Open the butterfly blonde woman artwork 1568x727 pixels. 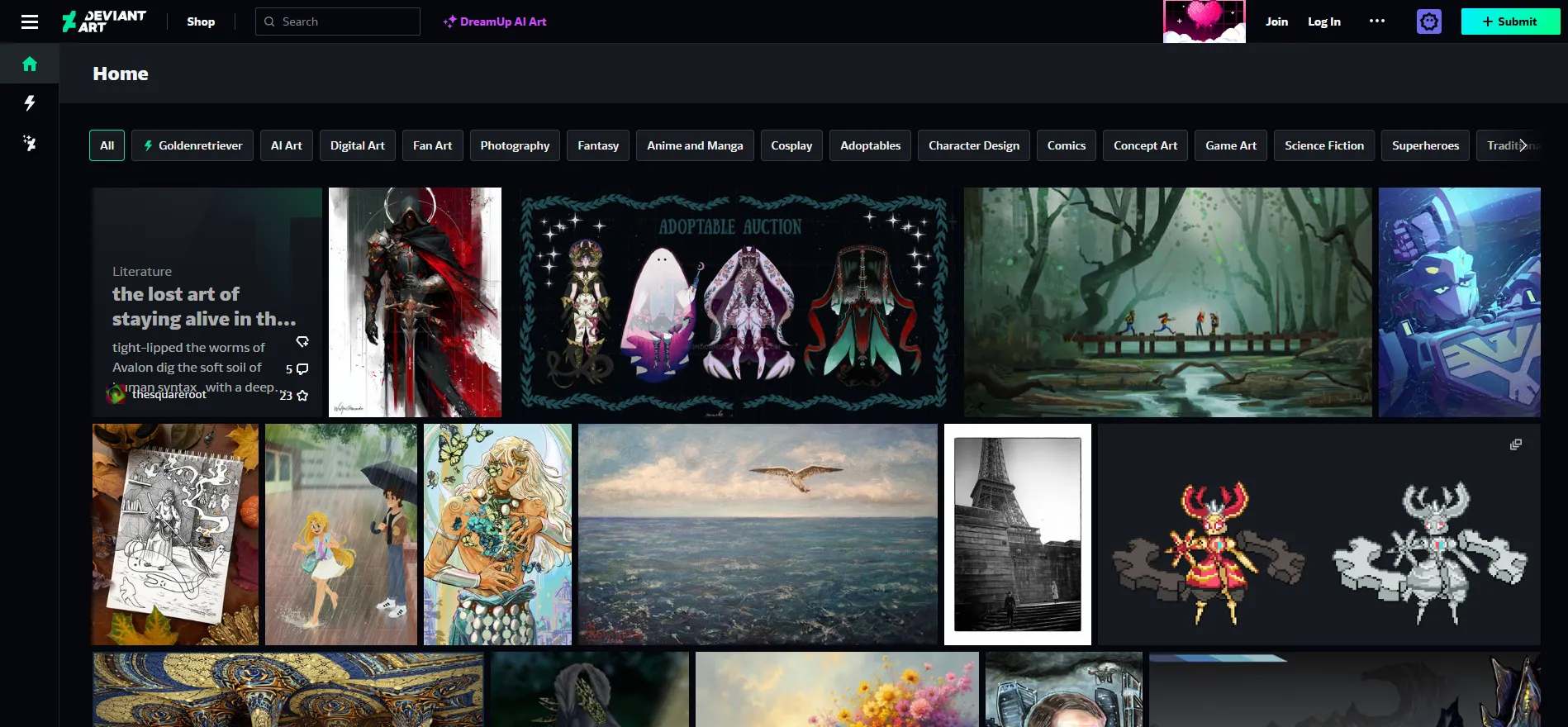[x=497, y=535]
